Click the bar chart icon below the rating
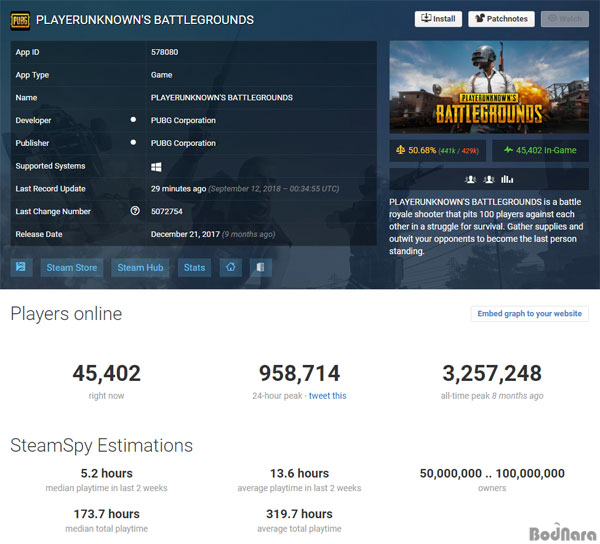This screenshot has width=600, height=544. click(507, 179)
